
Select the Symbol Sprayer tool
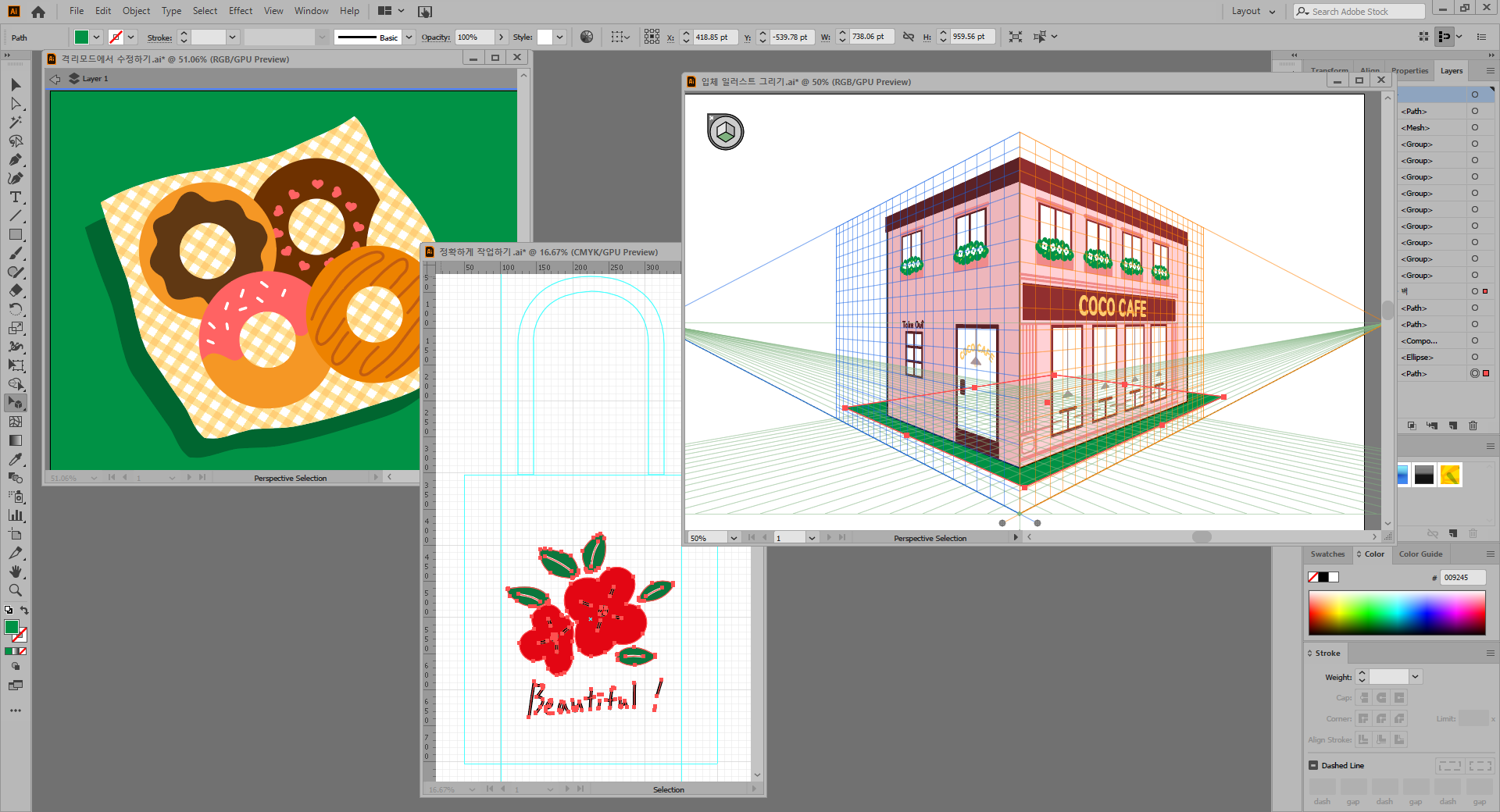[x=16, y=497]
